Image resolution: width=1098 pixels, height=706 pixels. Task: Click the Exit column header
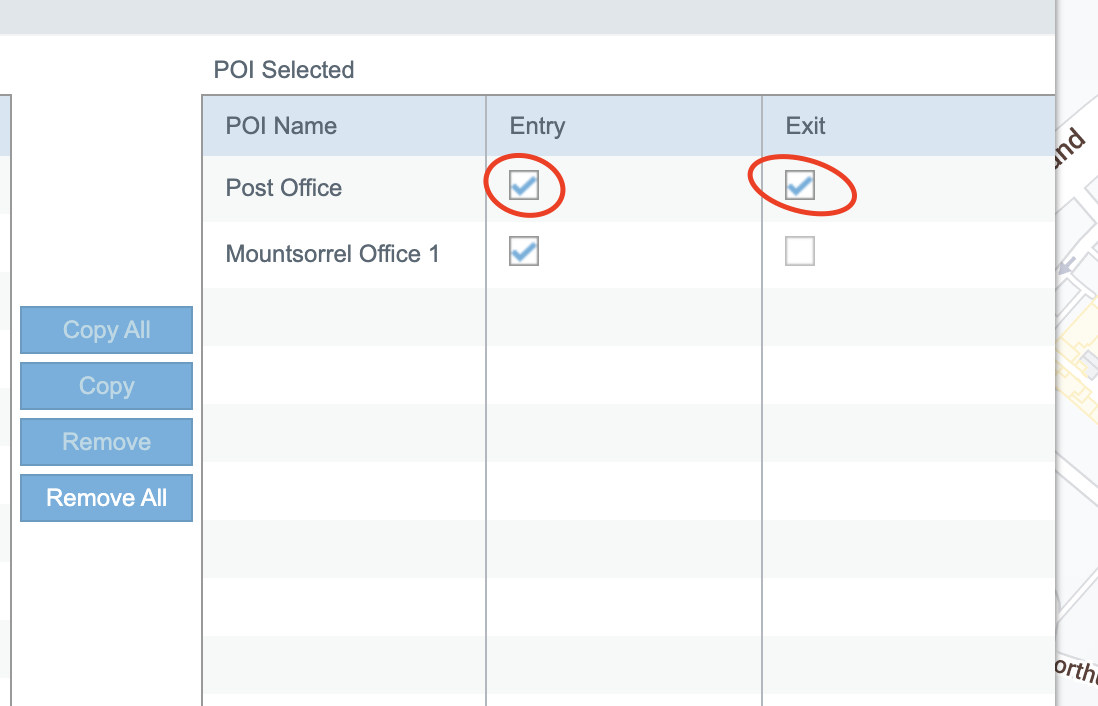tap(805, 126)
